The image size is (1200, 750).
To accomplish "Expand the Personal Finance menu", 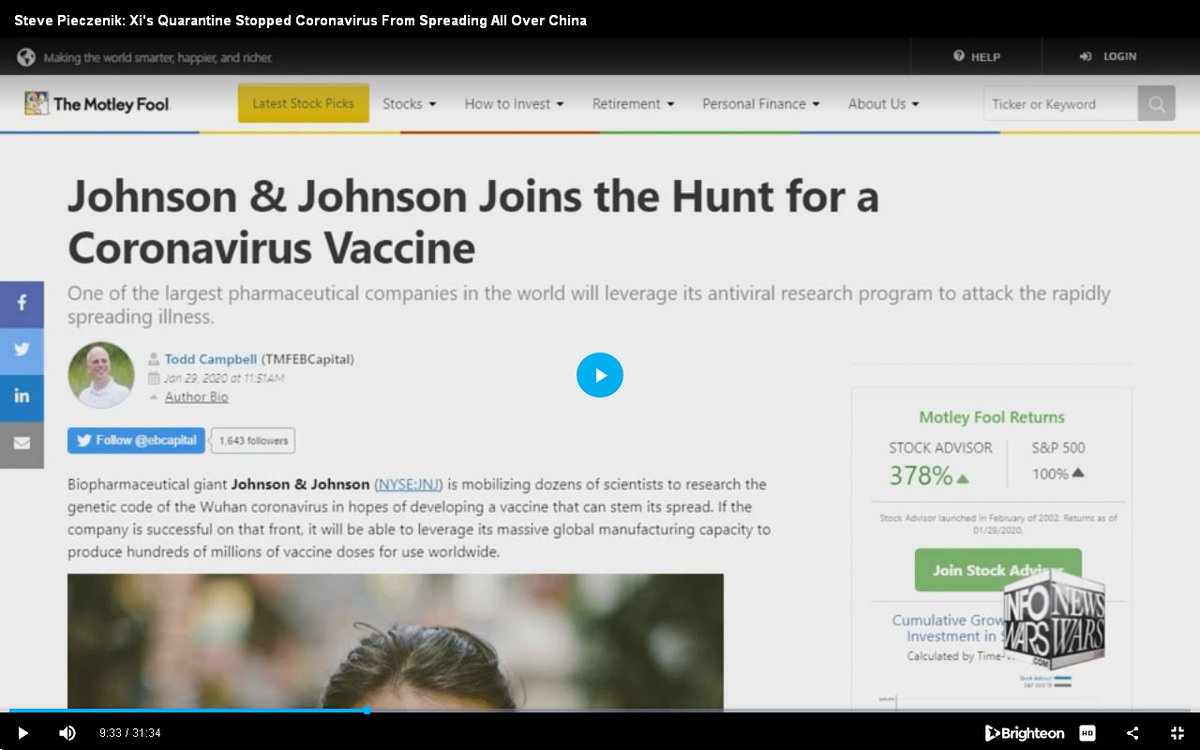I will click(x=761, y=104).
